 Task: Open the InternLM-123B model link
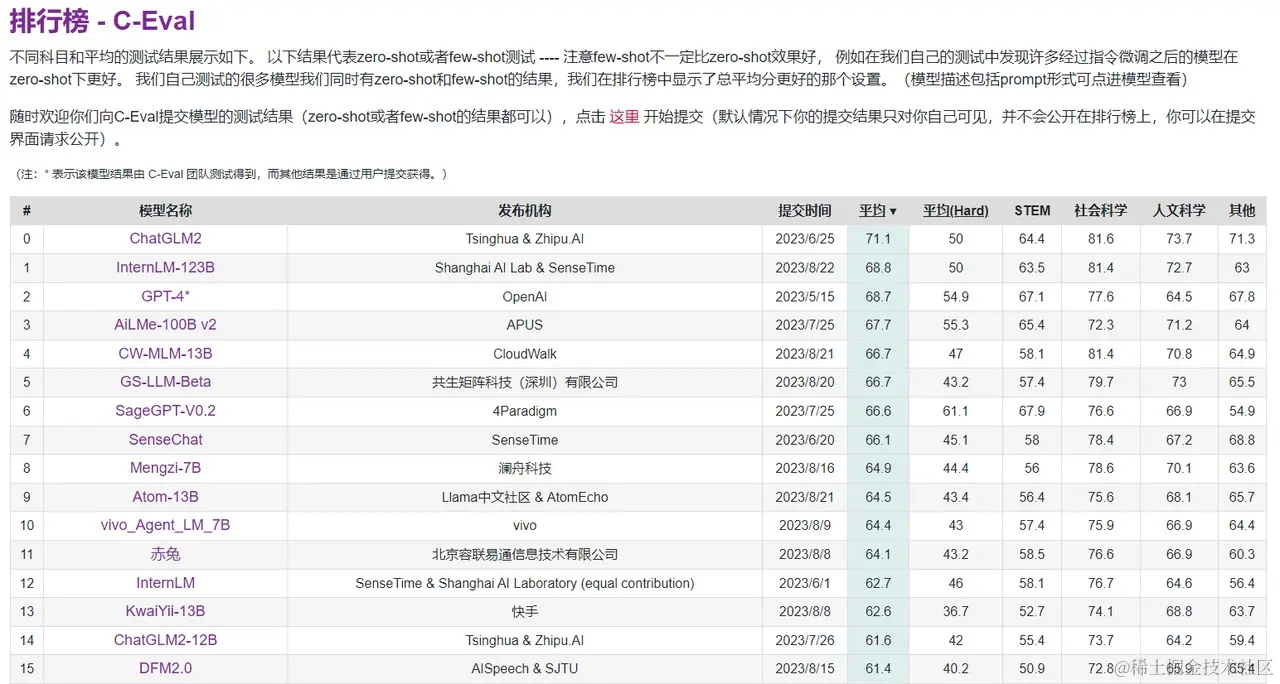[x=165, y=268]
